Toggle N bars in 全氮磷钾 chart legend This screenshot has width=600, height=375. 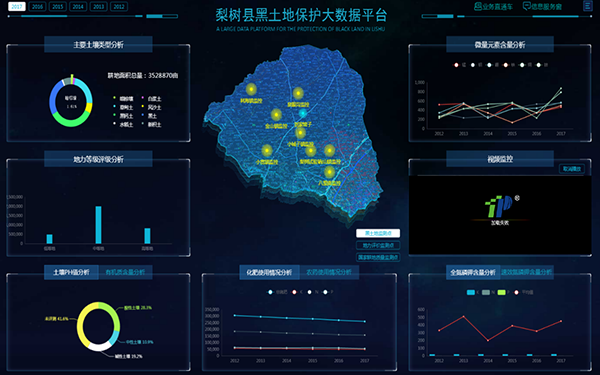pyautogui.click(x=488, y=292)
